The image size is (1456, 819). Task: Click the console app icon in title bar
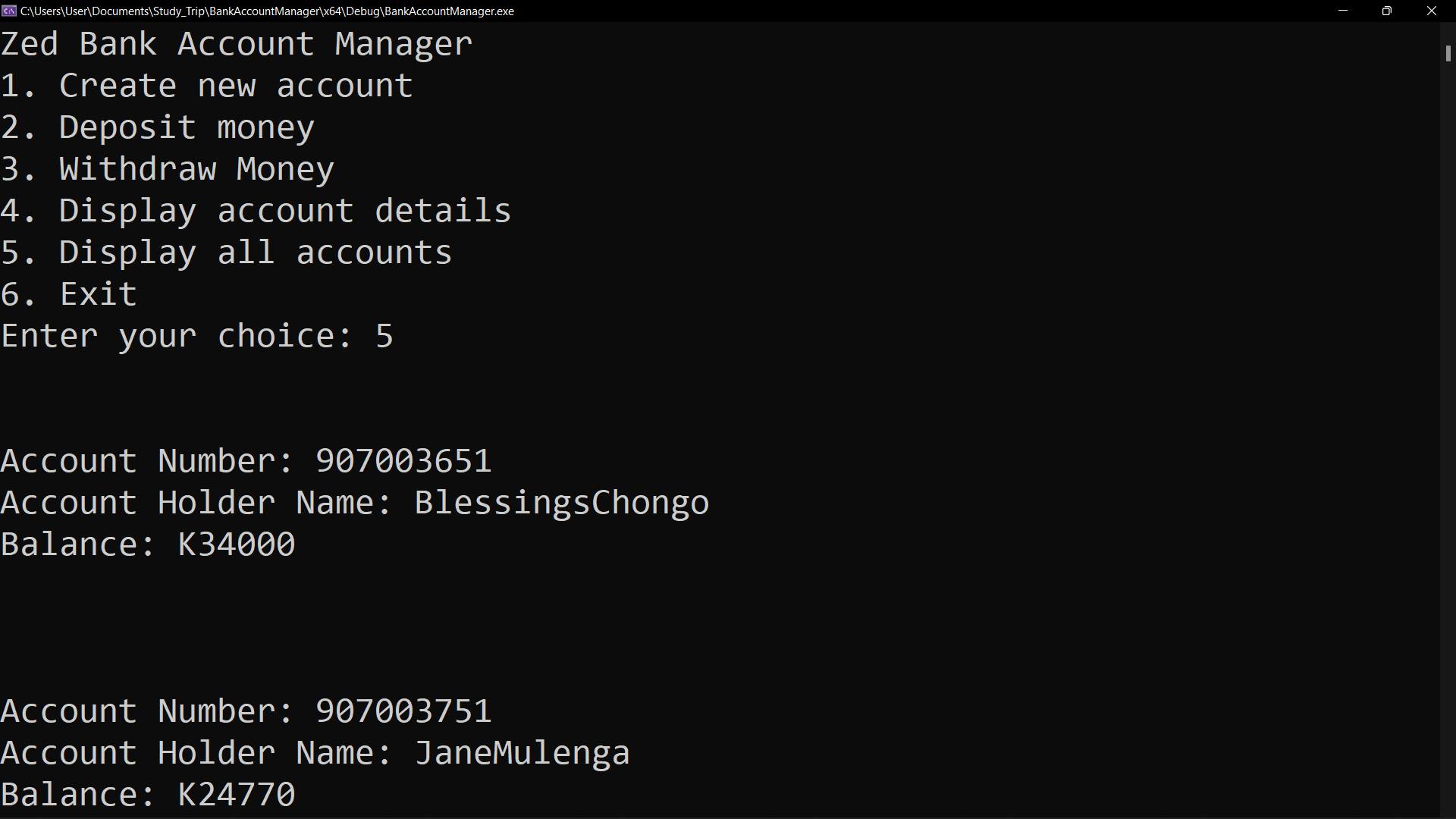9,11
